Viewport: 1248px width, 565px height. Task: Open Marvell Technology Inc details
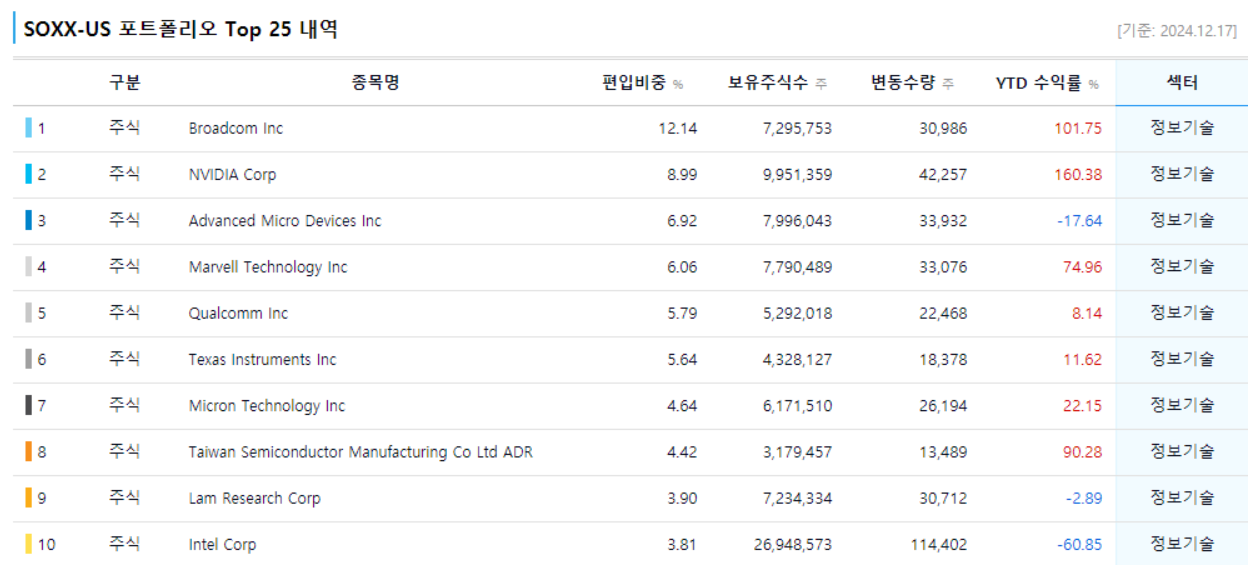click(268, 267)
